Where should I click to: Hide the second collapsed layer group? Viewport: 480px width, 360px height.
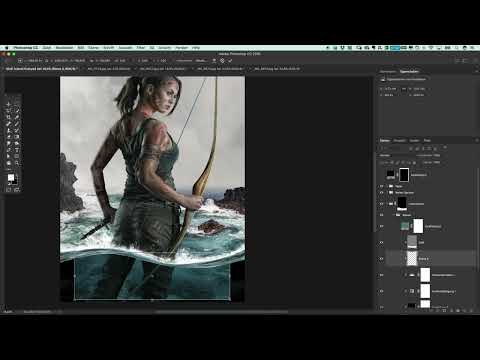[x=382, y=193]
